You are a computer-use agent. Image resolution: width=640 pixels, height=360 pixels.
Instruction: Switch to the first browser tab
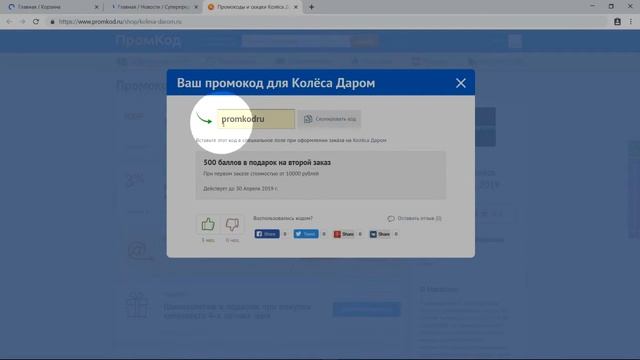pos(52,7)
